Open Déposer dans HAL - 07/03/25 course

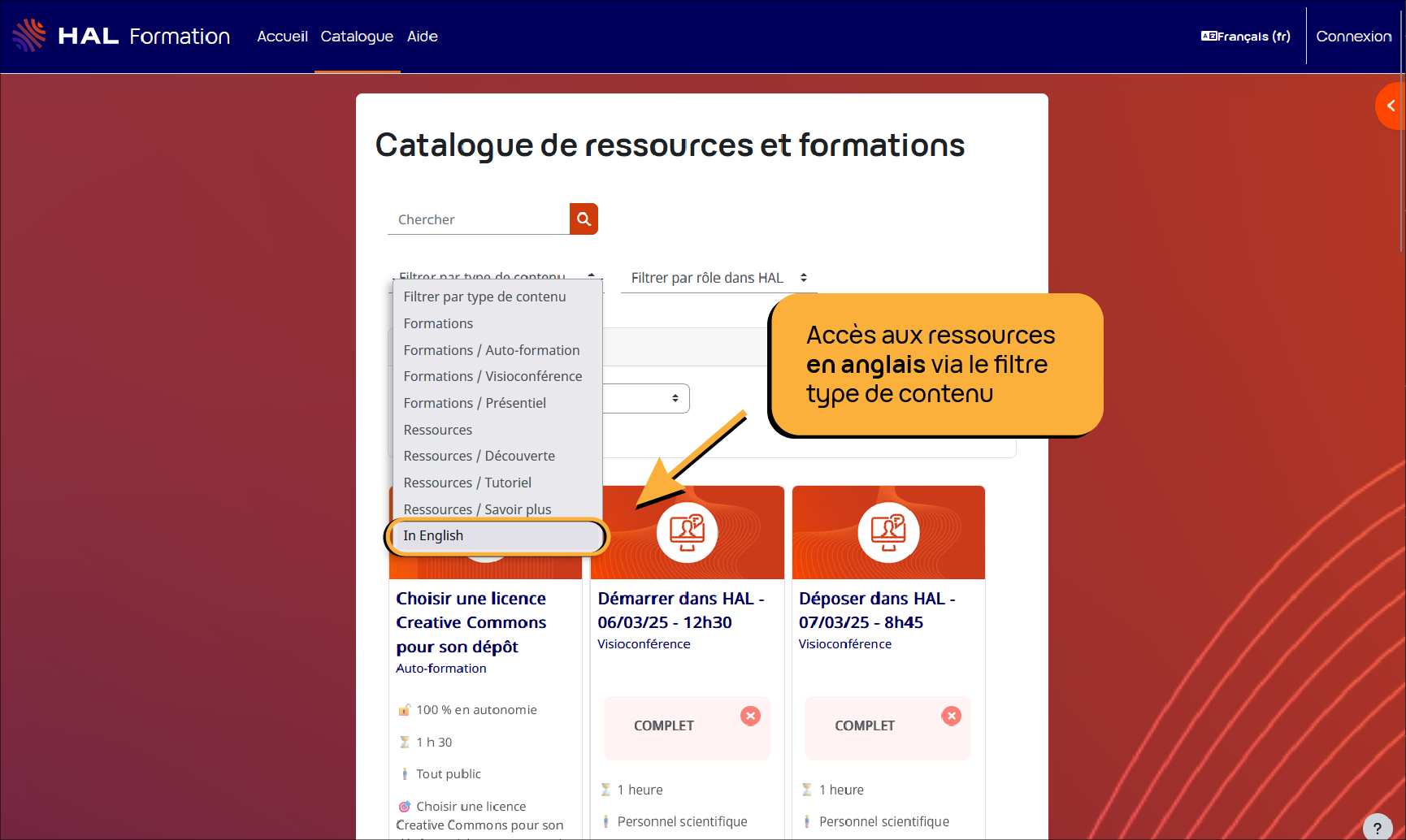[x=877, y=610]
